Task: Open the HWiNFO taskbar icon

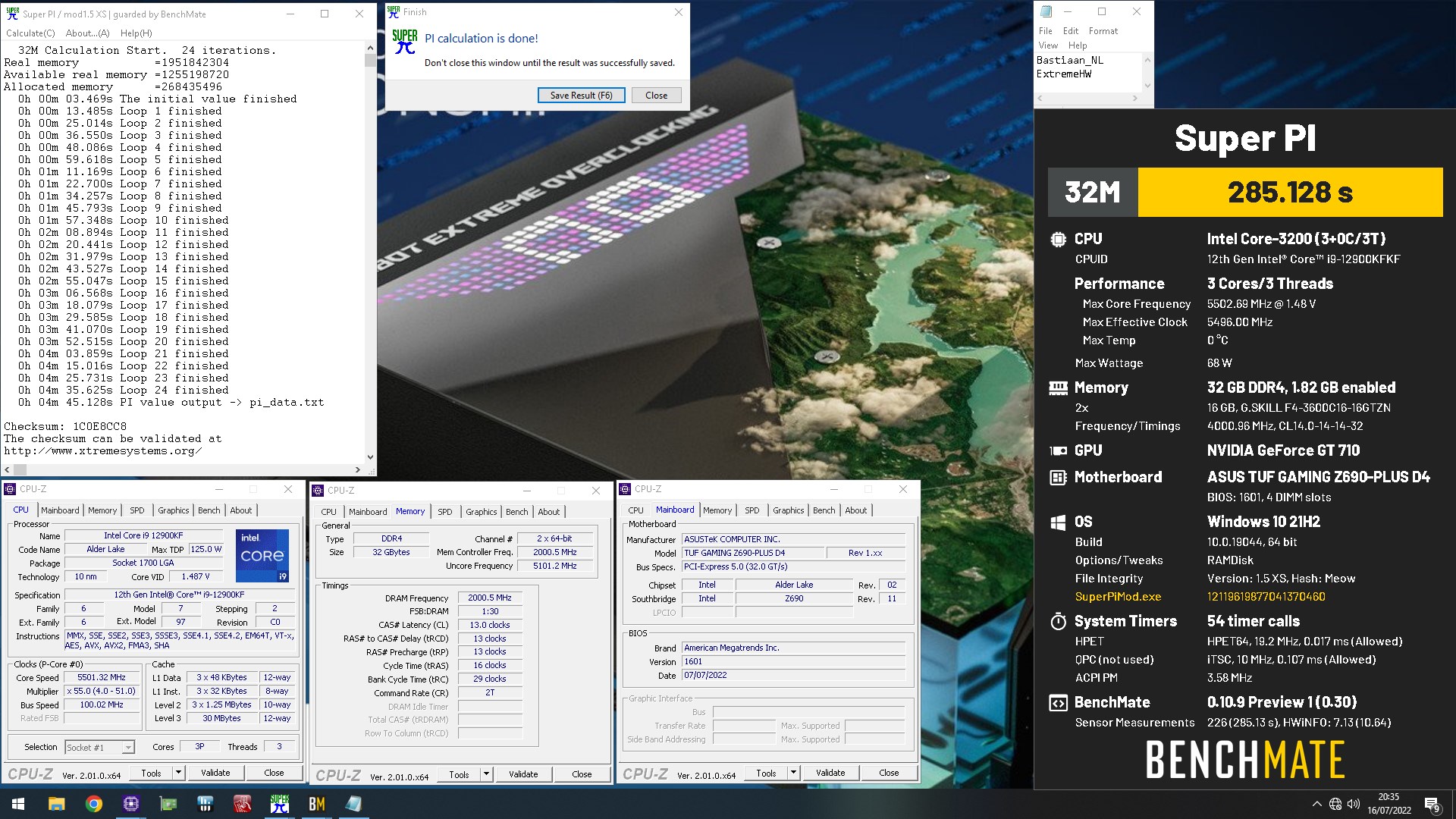Action: (205, 804)
